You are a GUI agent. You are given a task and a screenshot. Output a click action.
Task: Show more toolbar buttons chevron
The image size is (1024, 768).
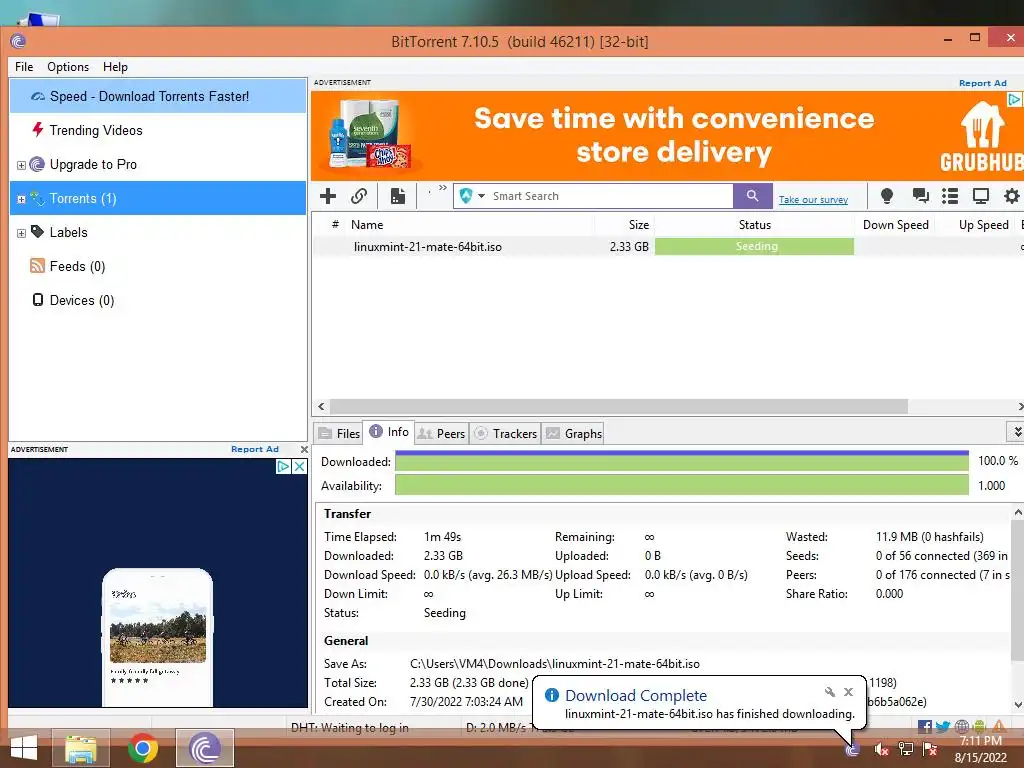[x=443, y=188]
